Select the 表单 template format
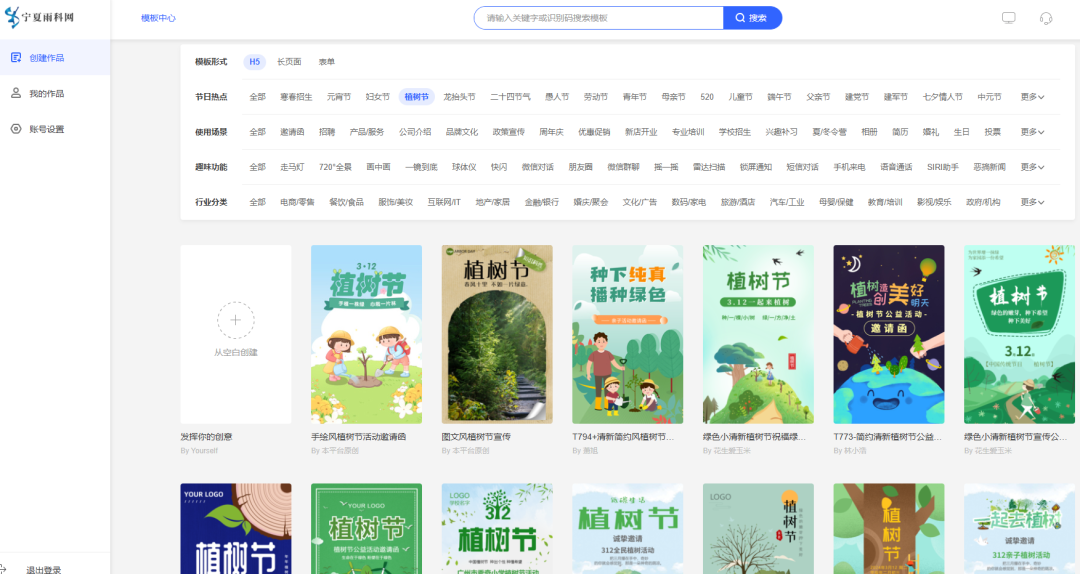1080x574 pixels. (x=326, y=62)
